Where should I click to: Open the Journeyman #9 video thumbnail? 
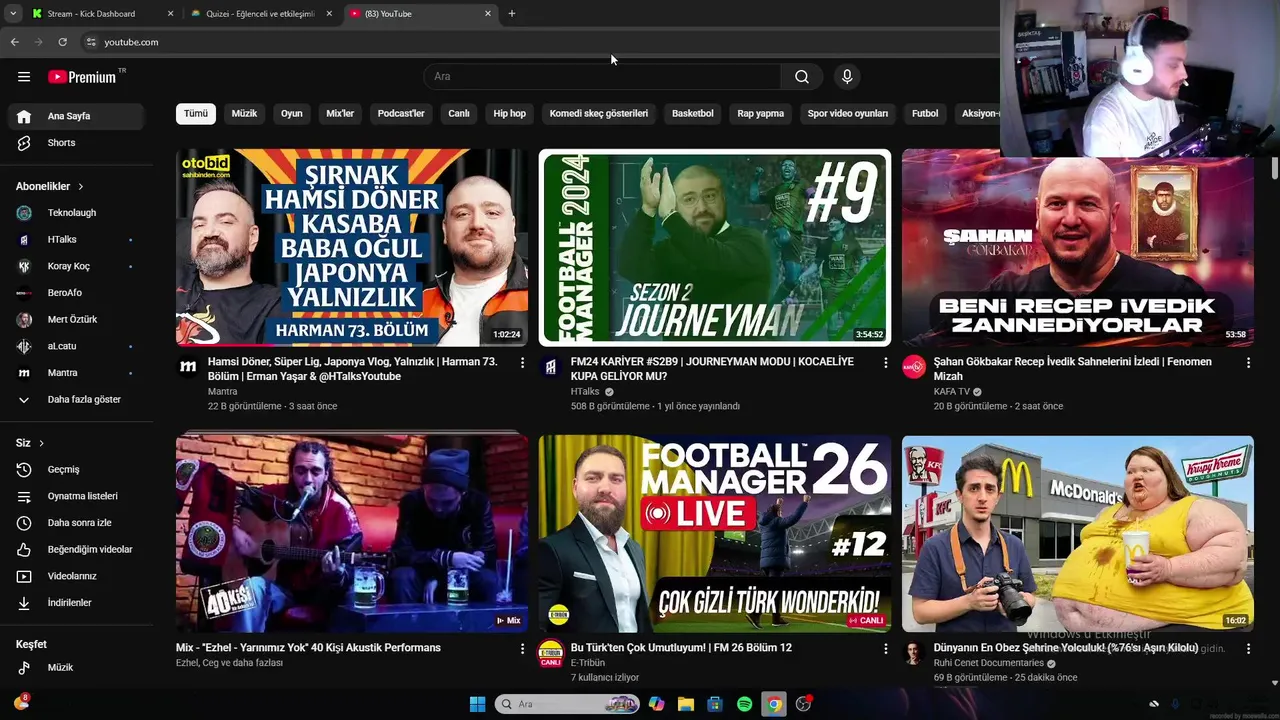pyautogui.click(x=715, y=248)
